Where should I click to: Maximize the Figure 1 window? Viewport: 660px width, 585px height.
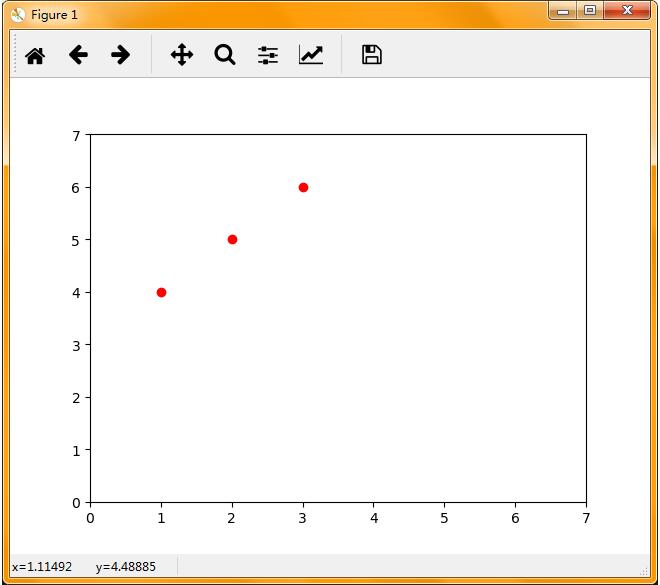[x=590, y=11]
